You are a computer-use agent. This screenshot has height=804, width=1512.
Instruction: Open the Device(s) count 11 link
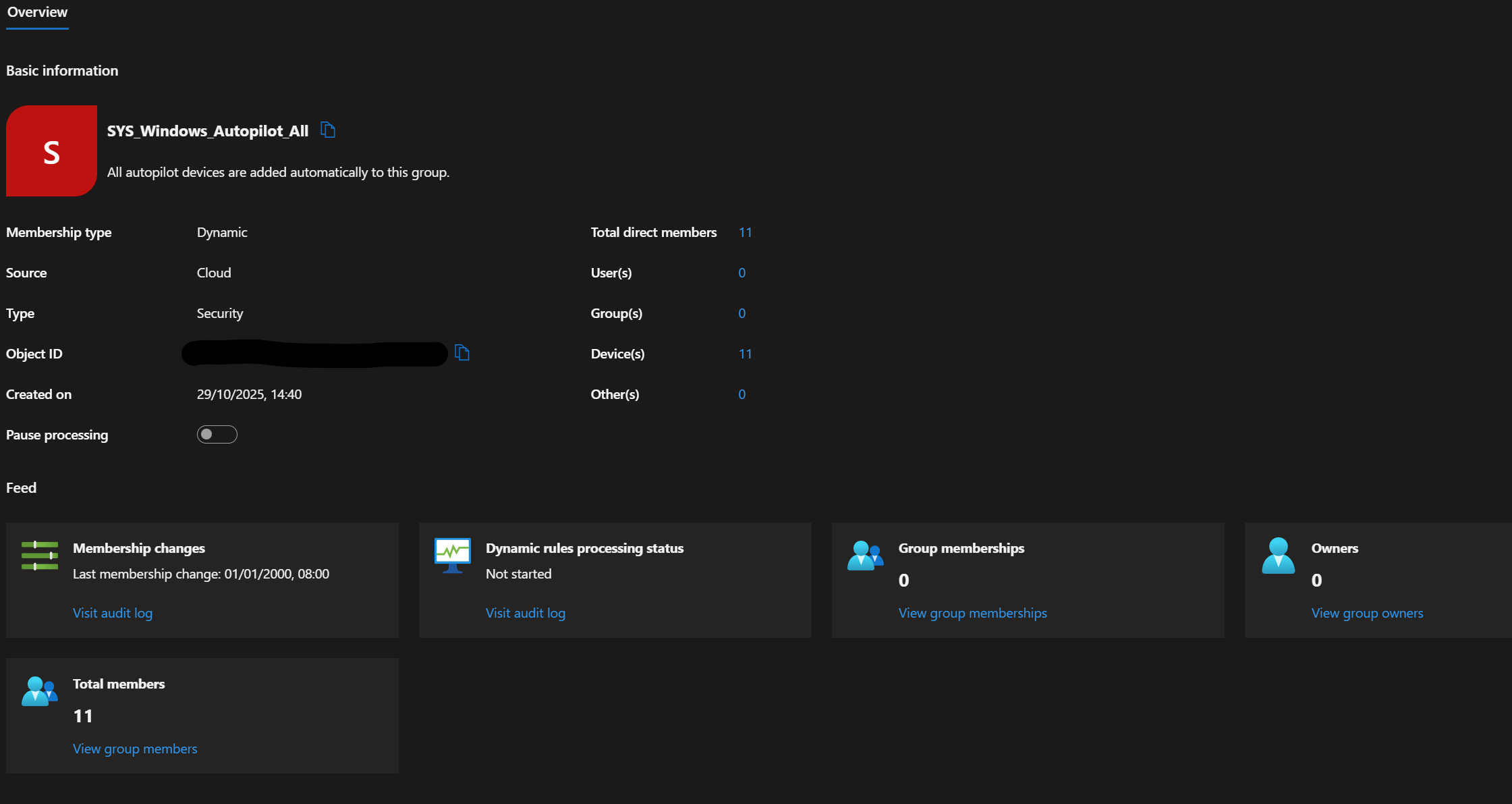tap(745, 354)
